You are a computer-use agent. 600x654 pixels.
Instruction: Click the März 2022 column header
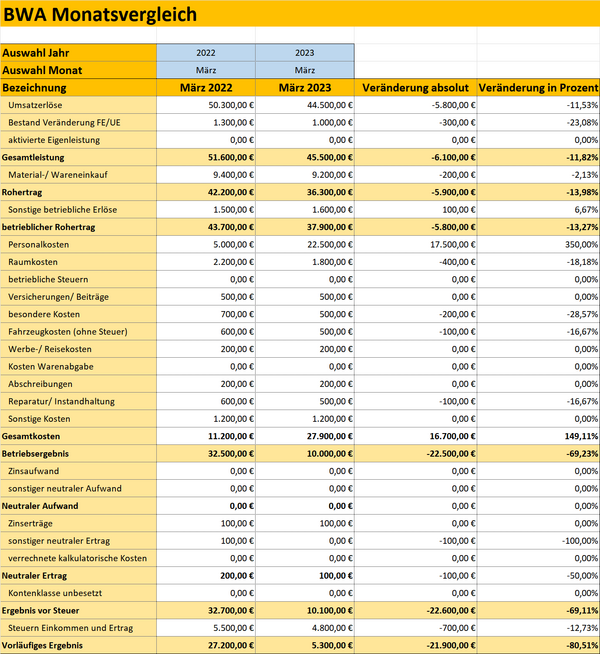(206, 88)
